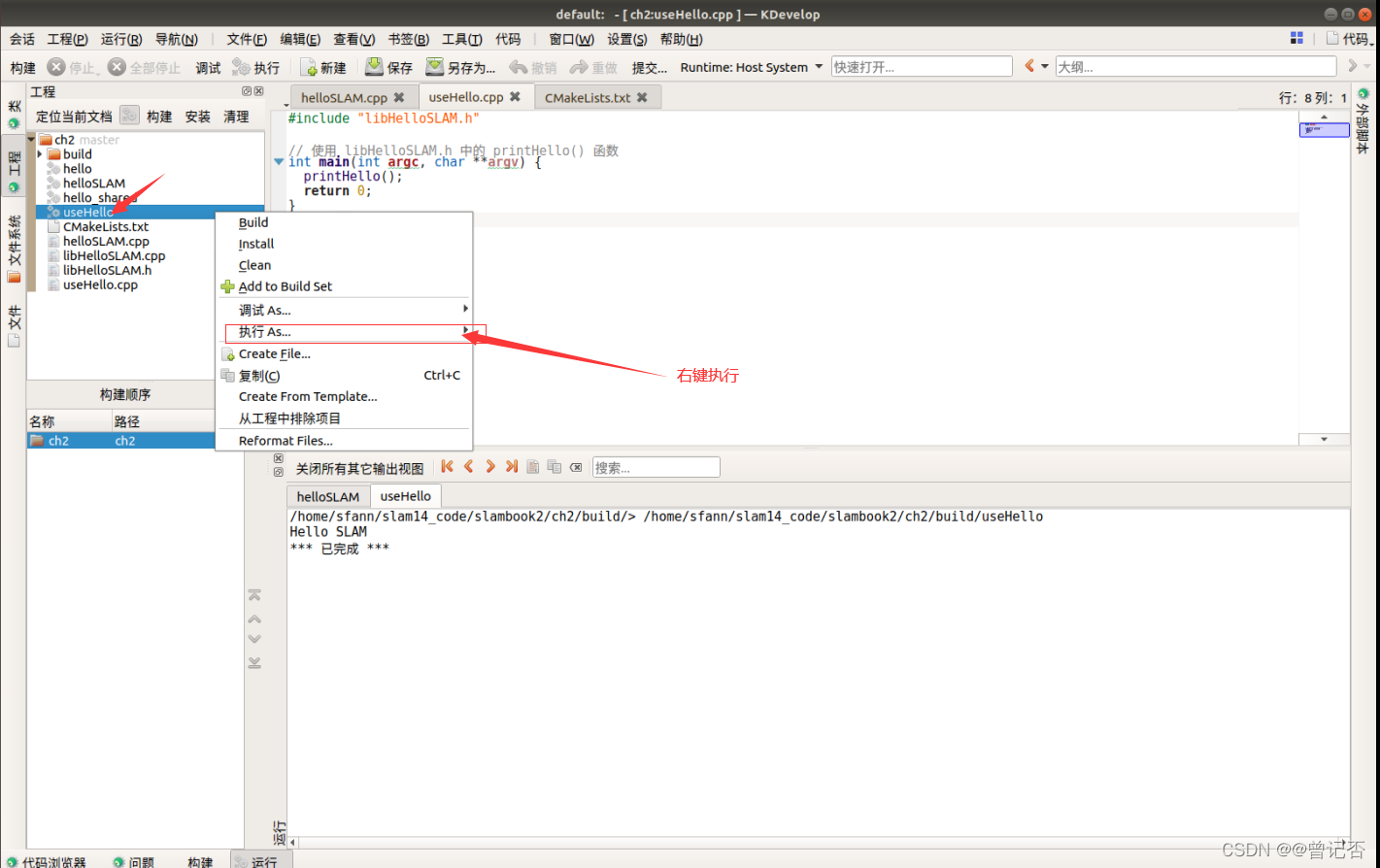Open the 外部脚本 right side panel

[x=1363, y=120]
